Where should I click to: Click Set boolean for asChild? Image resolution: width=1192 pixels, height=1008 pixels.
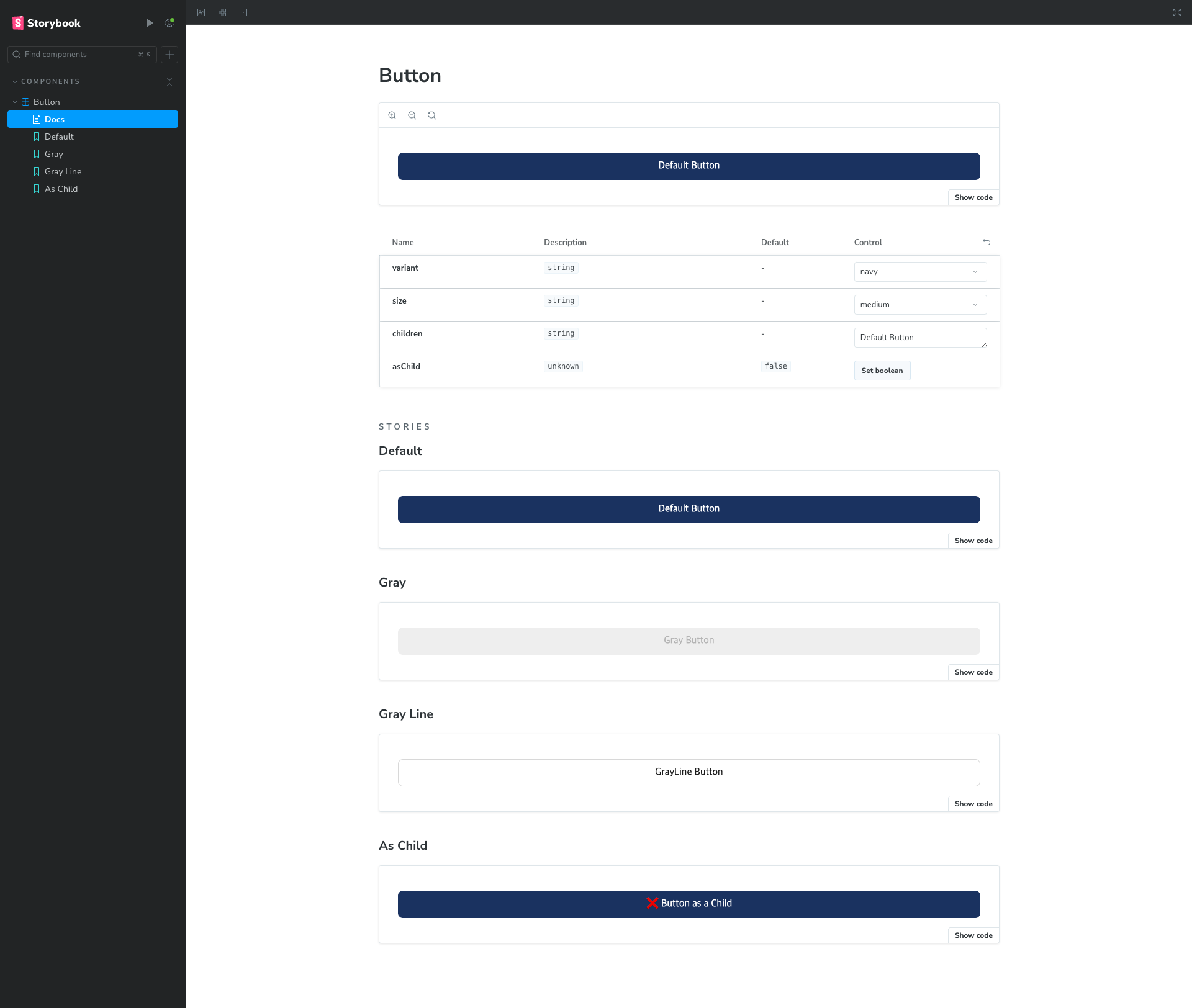point(882,371)
